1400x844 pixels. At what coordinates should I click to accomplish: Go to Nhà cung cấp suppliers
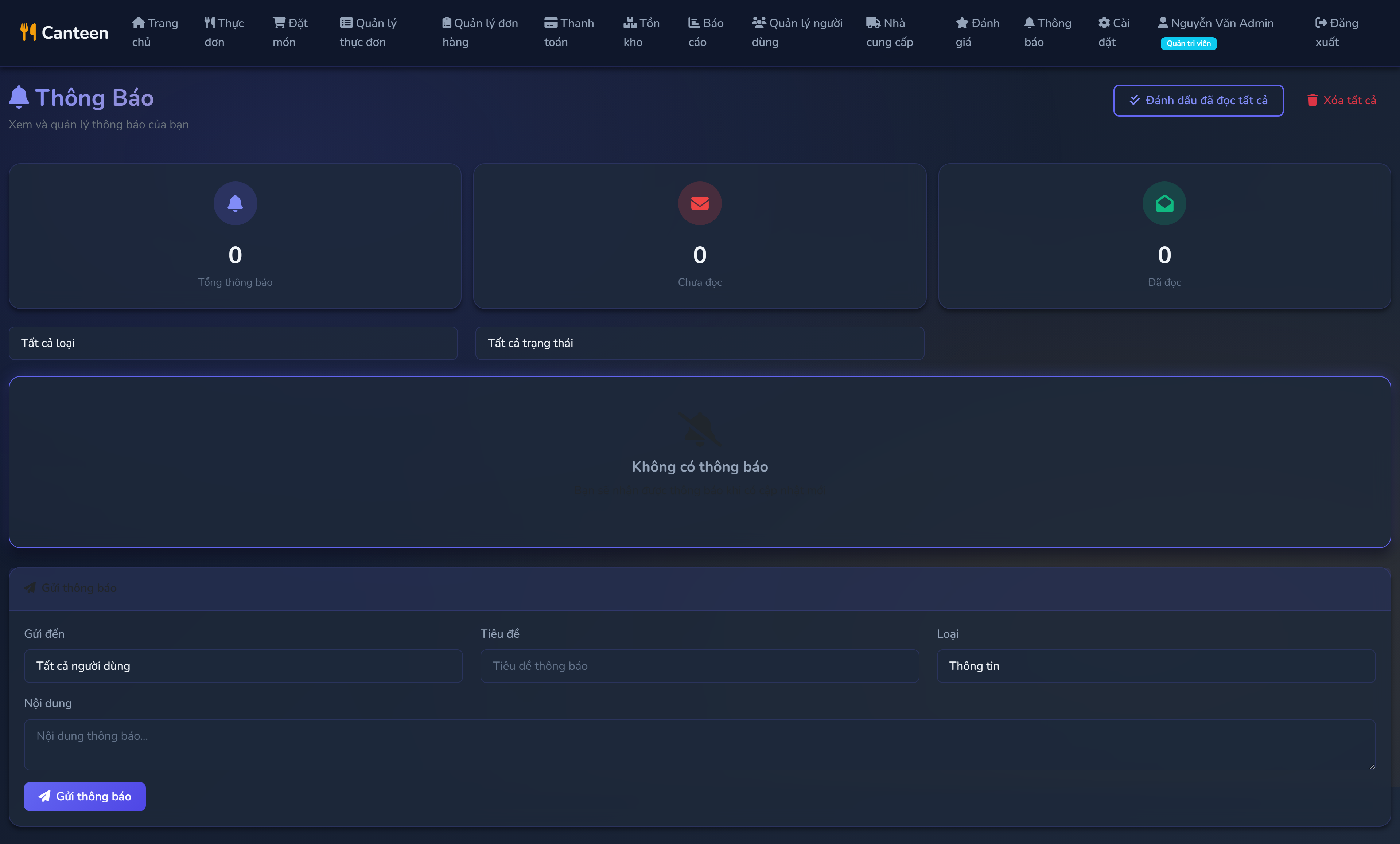[x=889, y=32]
